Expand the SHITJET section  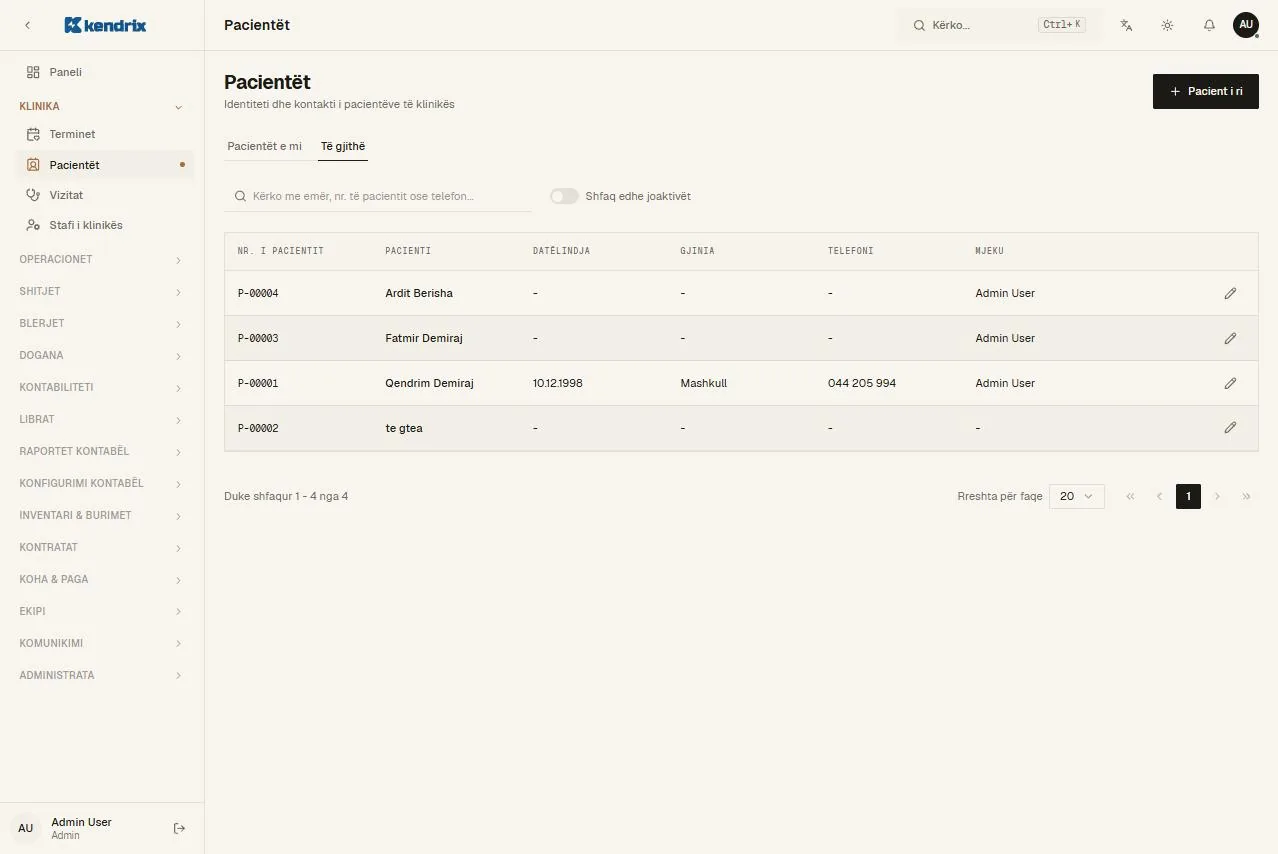101,291
